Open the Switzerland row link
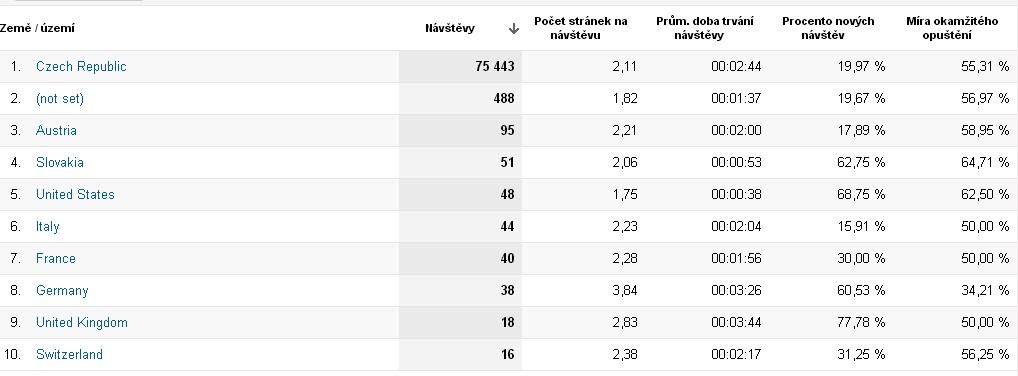 point(69,355)
